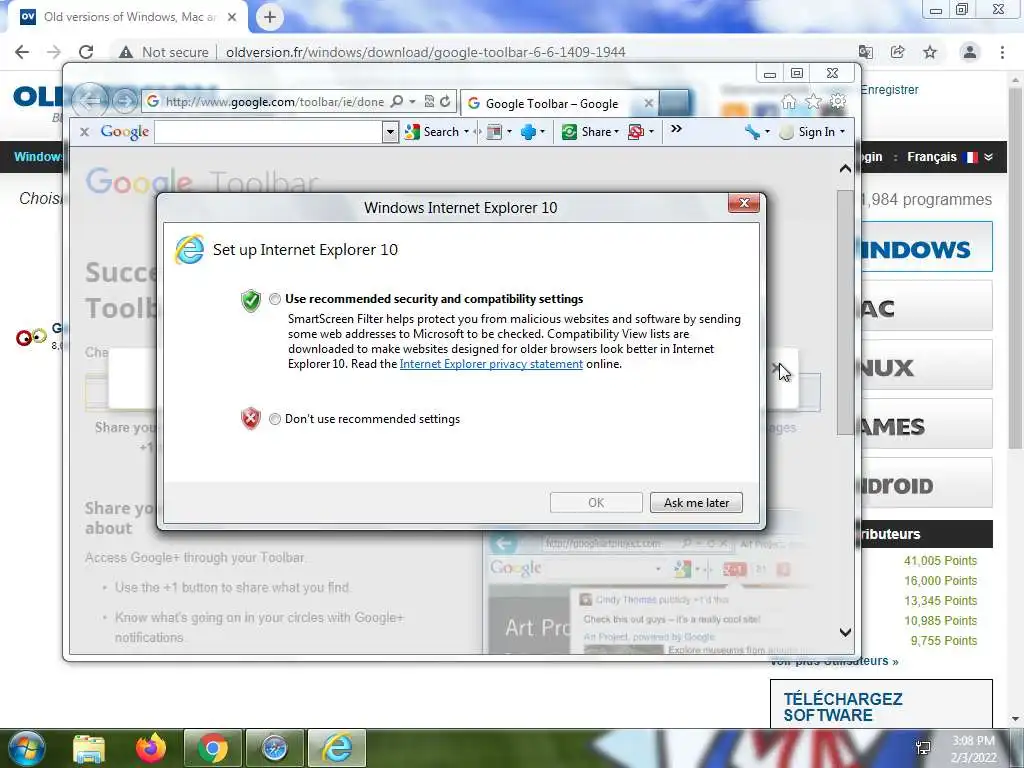1024x768 pixels.
Task: Click the Ask me later button
Action: [x=696, y=503]
